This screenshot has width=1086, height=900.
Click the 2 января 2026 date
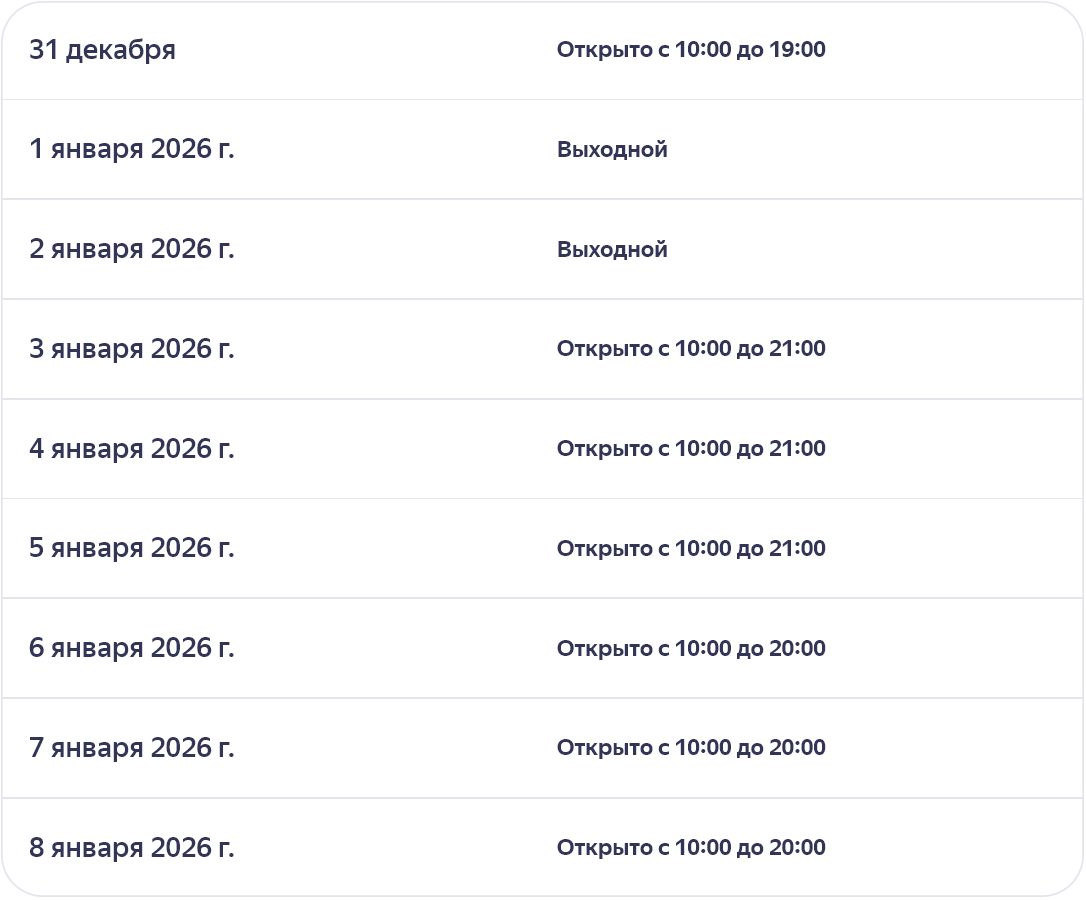click(131, 249)
